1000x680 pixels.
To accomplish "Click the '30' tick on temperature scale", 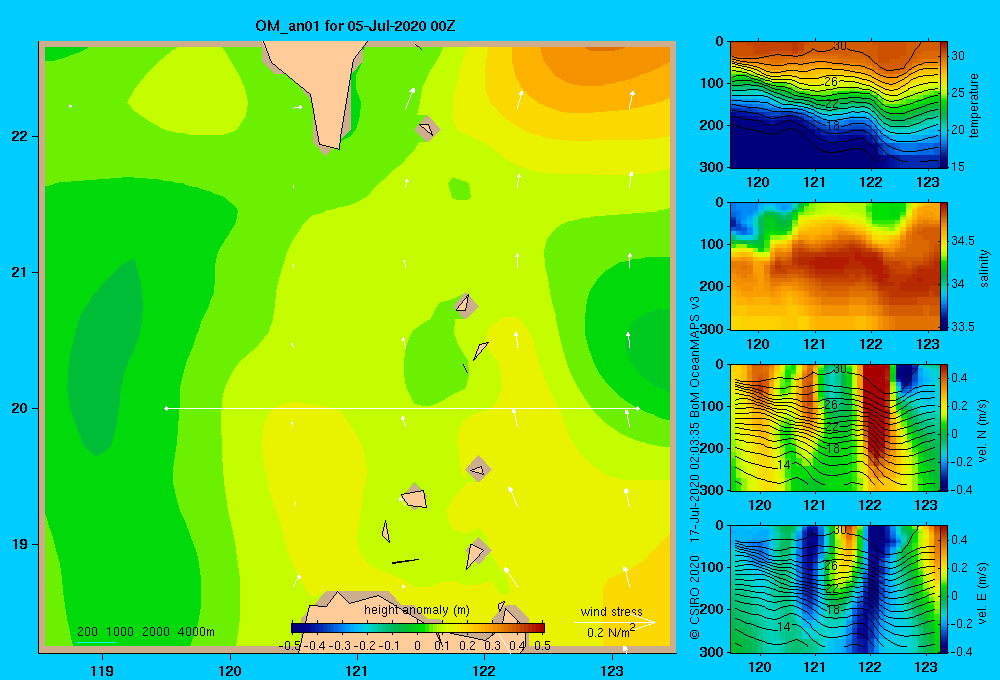I will click(958, 55).
